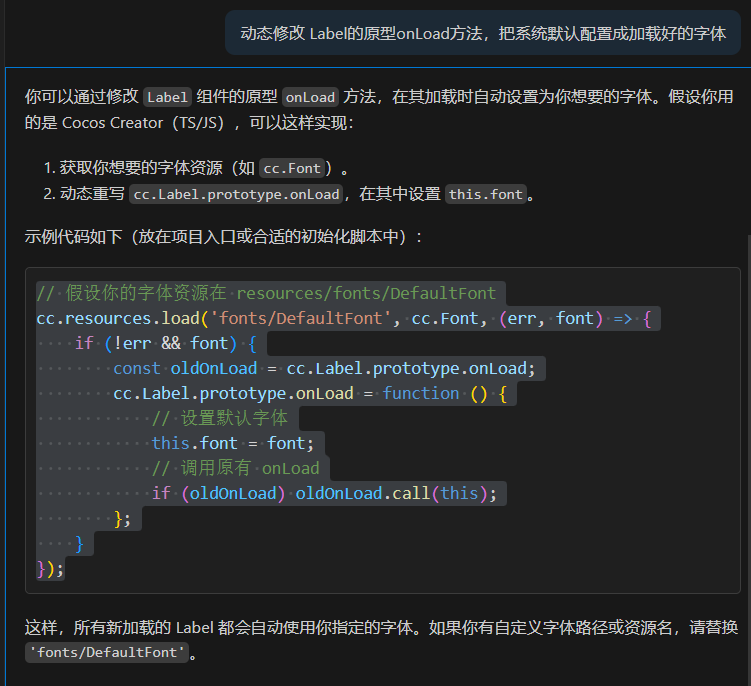Viewport: 751px width, 686px height.
Task: Click the inline code 'Label' in the first paragraph
Action: 167,97
